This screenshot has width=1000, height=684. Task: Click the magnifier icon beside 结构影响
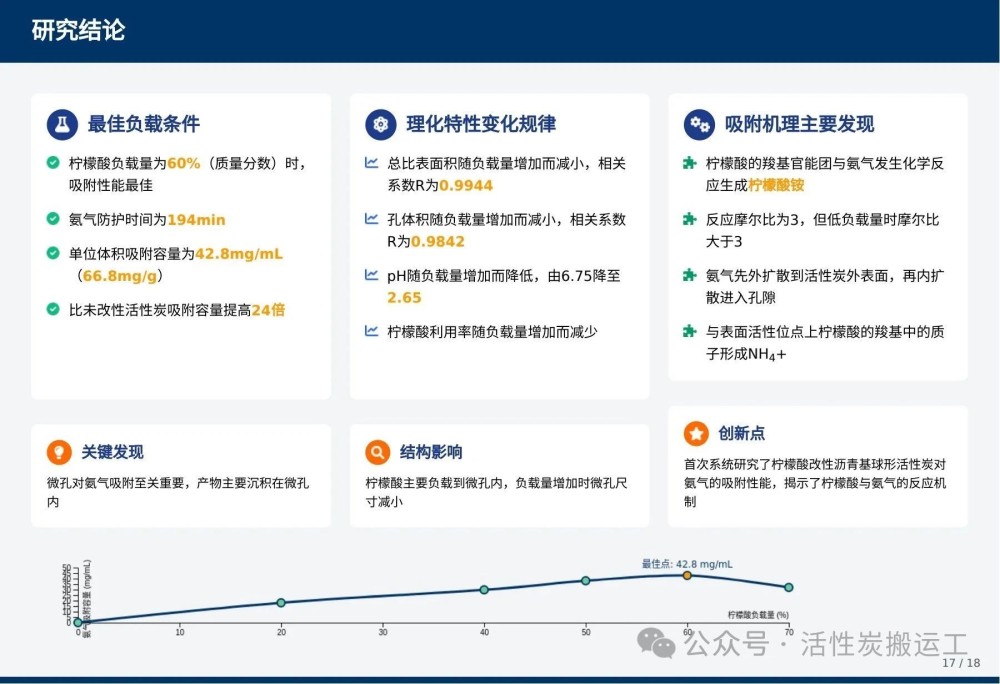tap(378, 452)
